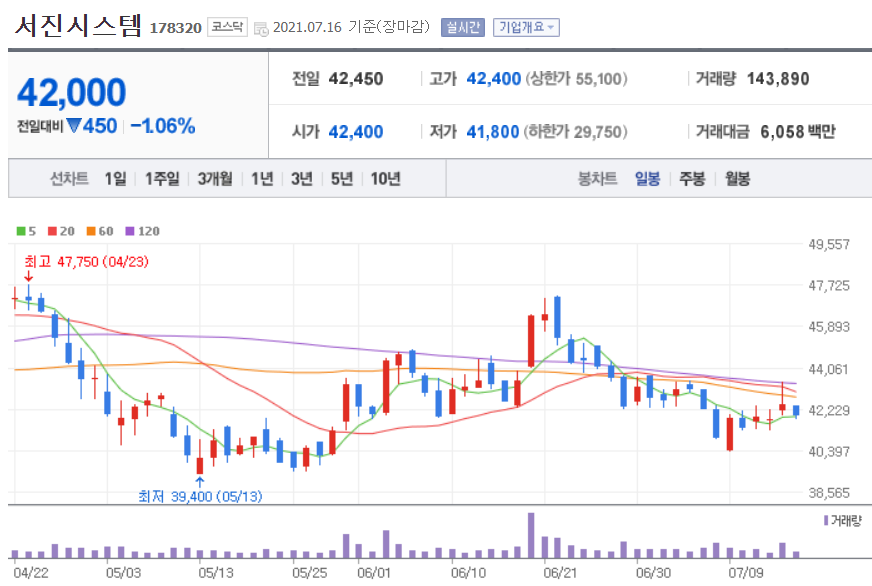This screenshot has width=872, height=586.
Task: Click the 상한가 55,100 text
Action: (x=576, y=79)
